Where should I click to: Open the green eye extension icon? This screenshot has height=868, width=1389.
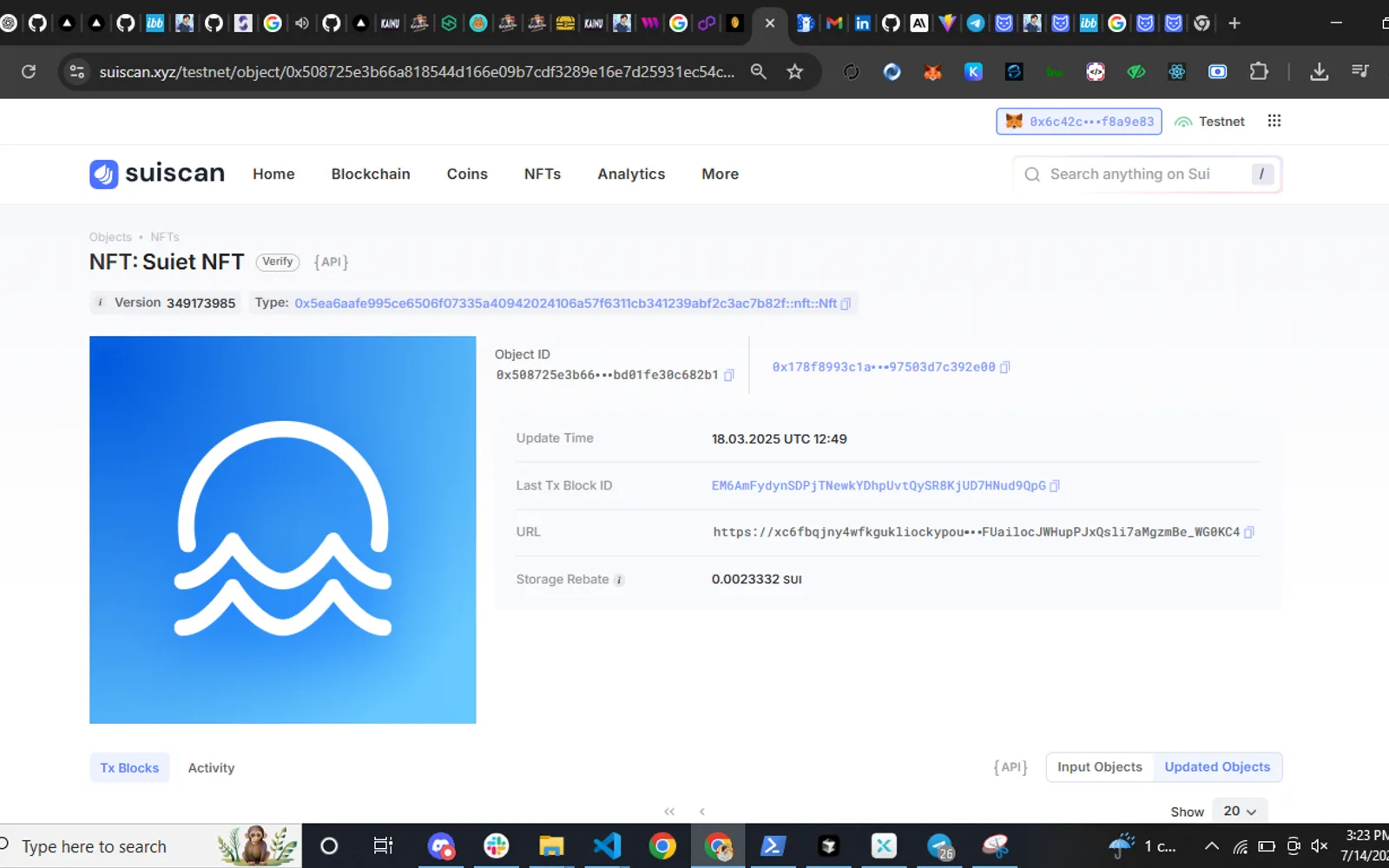pyautogui.click(x=1136, y=72)
